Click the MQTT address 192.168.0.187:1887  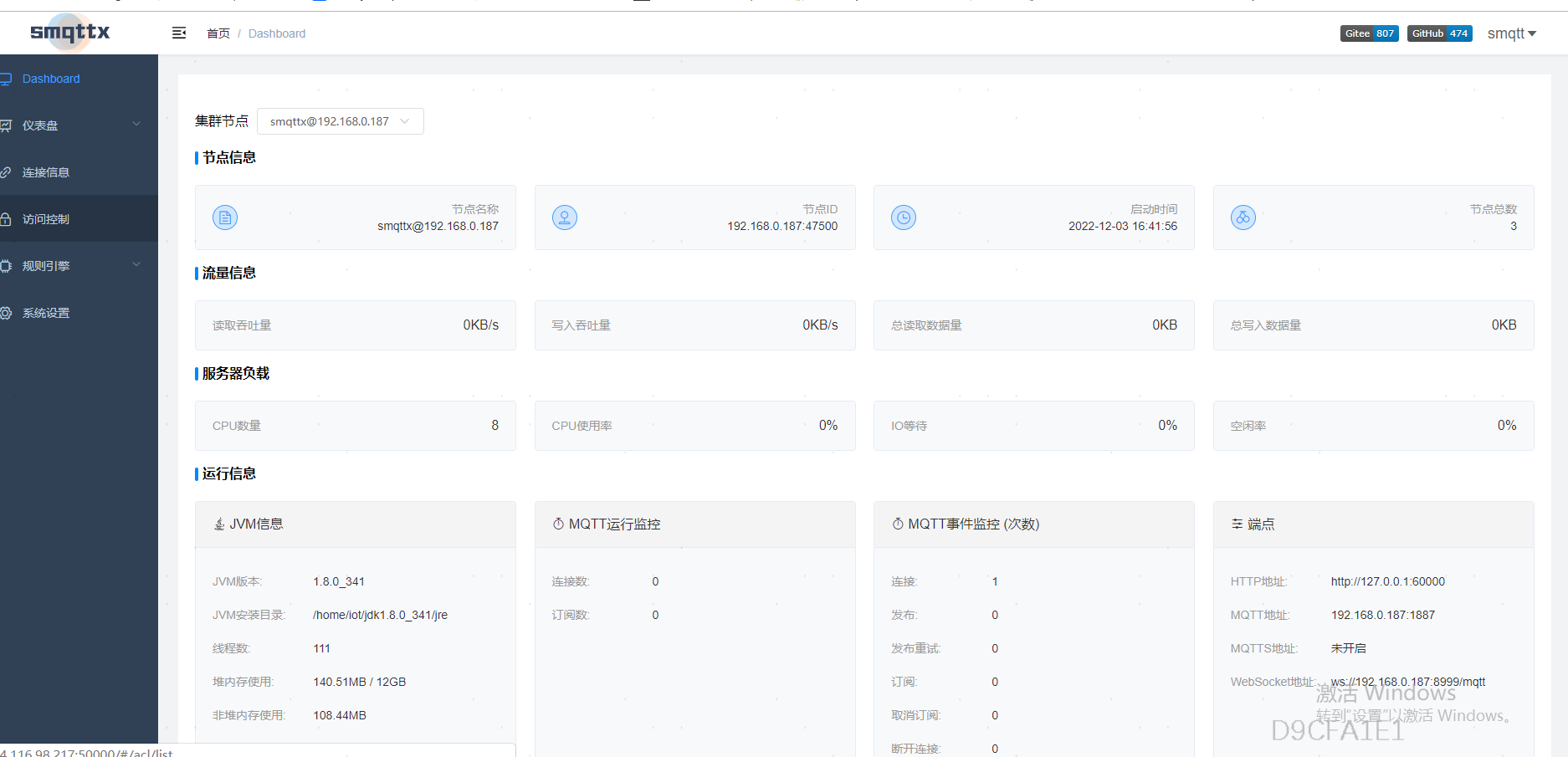point(1383,615)
